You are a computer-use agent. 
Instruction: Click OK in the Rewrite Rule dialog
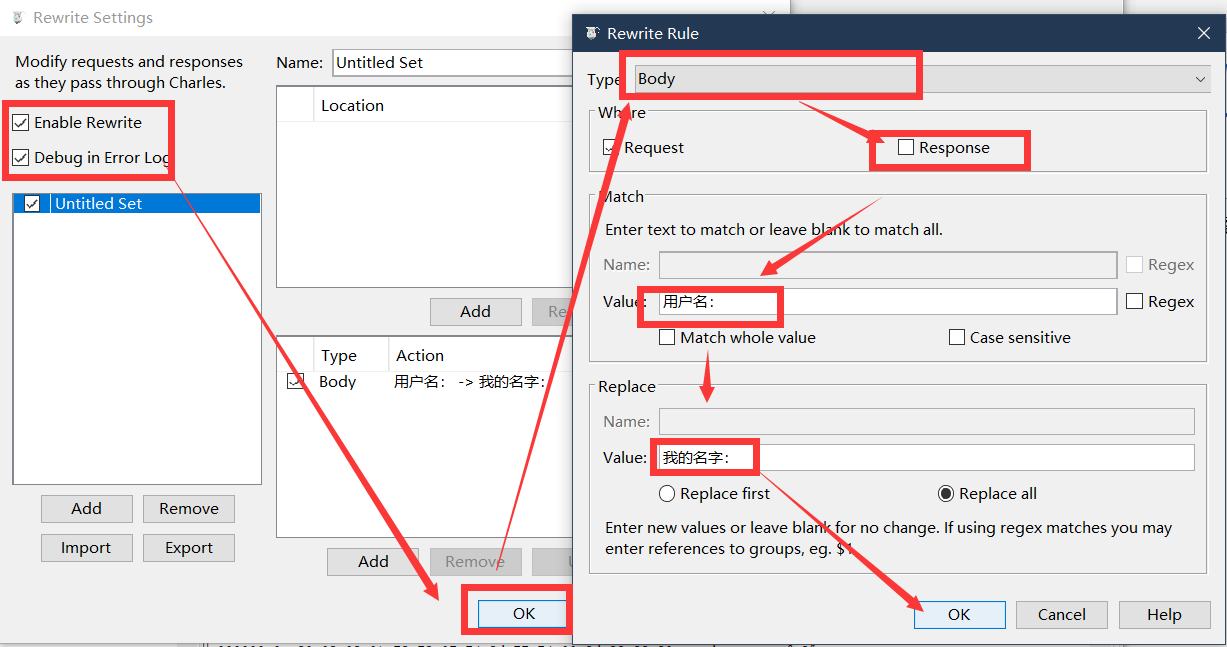(x=959, y=614)
